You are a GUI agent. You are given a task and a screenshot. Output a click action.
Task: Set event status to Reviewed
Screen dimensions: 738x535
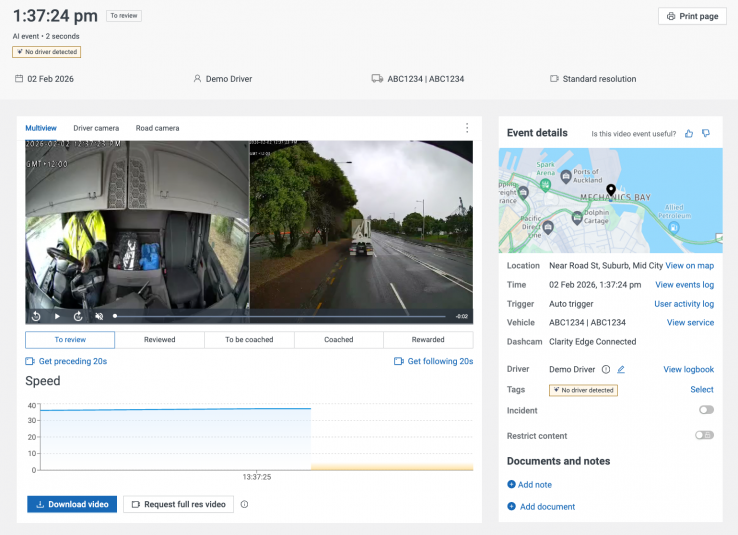[x=159, y=340]
